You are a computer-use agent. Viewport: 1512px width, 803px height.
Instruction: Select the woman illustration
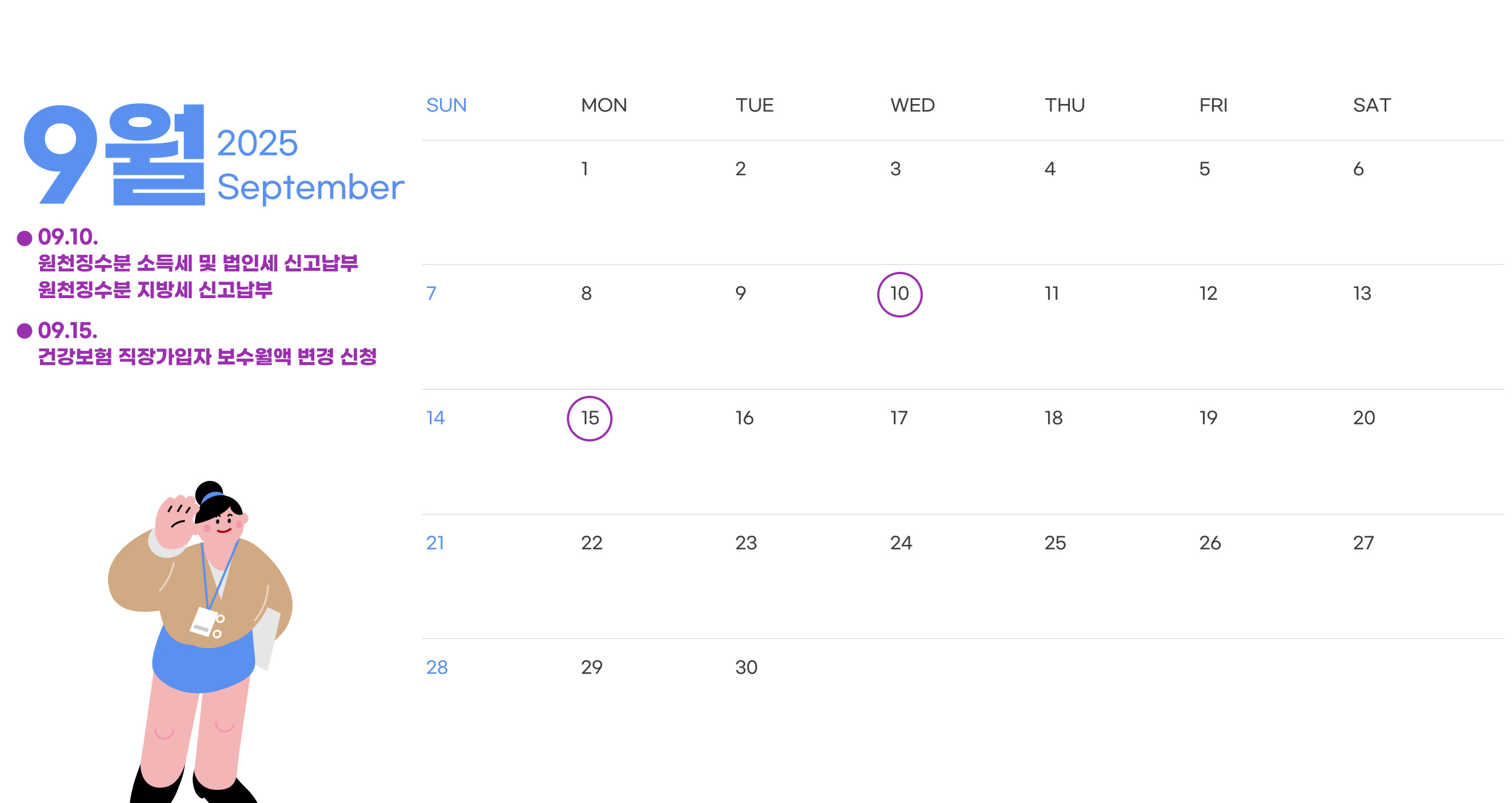click(x=199, y=642)
